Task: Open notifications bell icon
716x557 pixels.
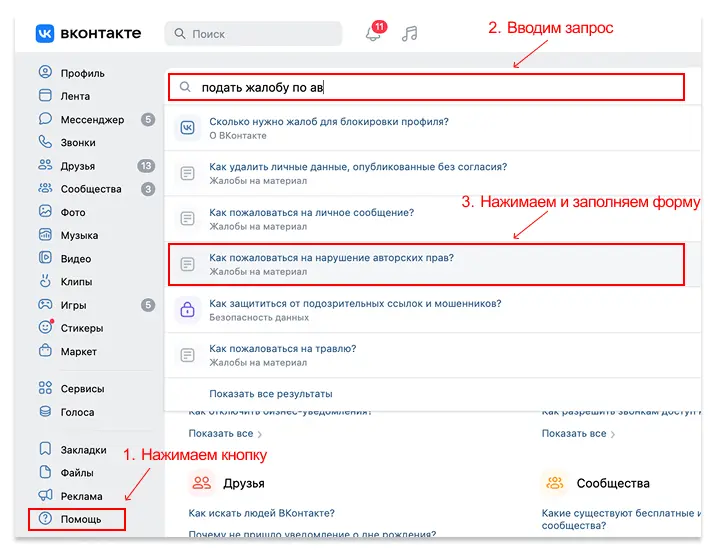Action: click(x=374, y=34)
